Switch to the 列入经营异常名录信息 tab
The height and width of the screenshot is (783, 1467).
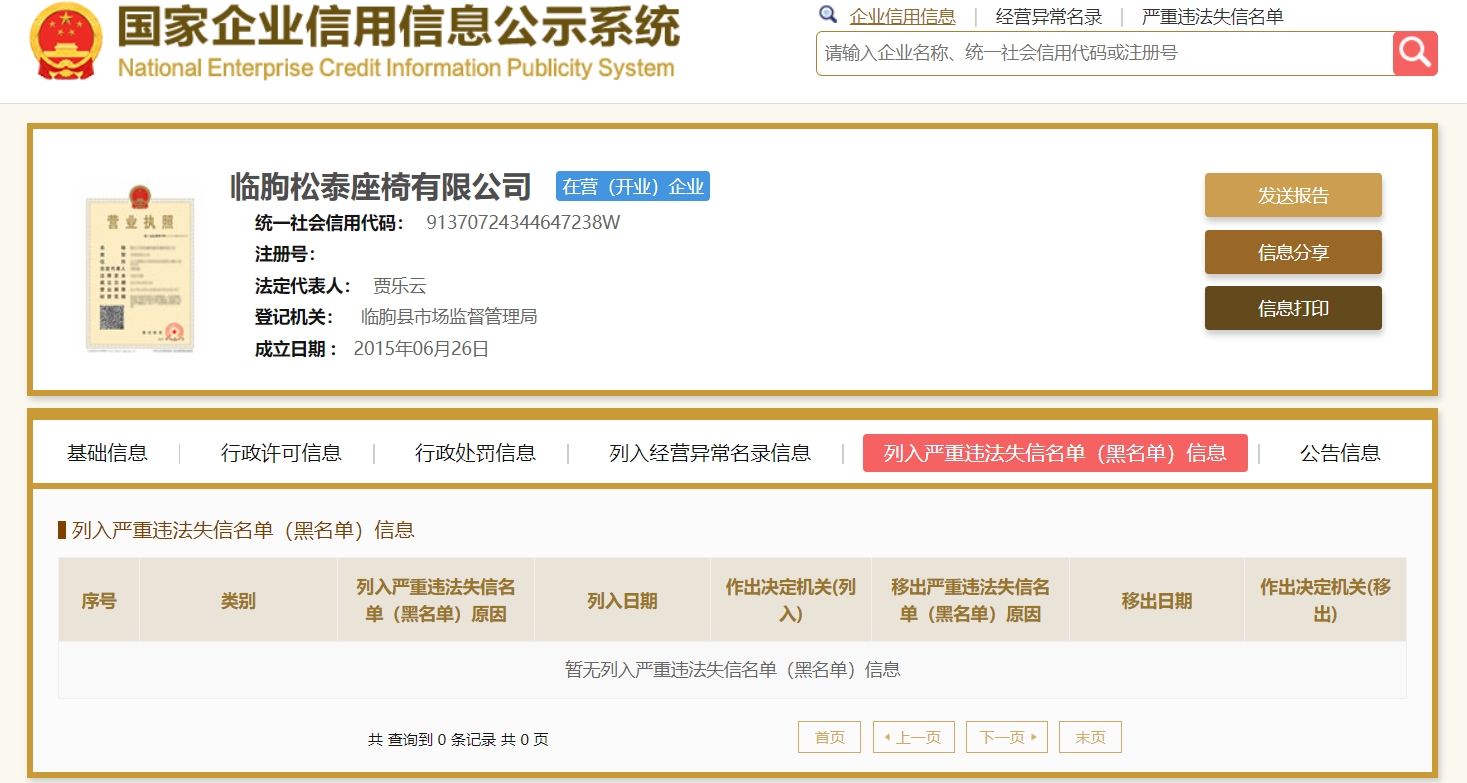click(710, 453)
